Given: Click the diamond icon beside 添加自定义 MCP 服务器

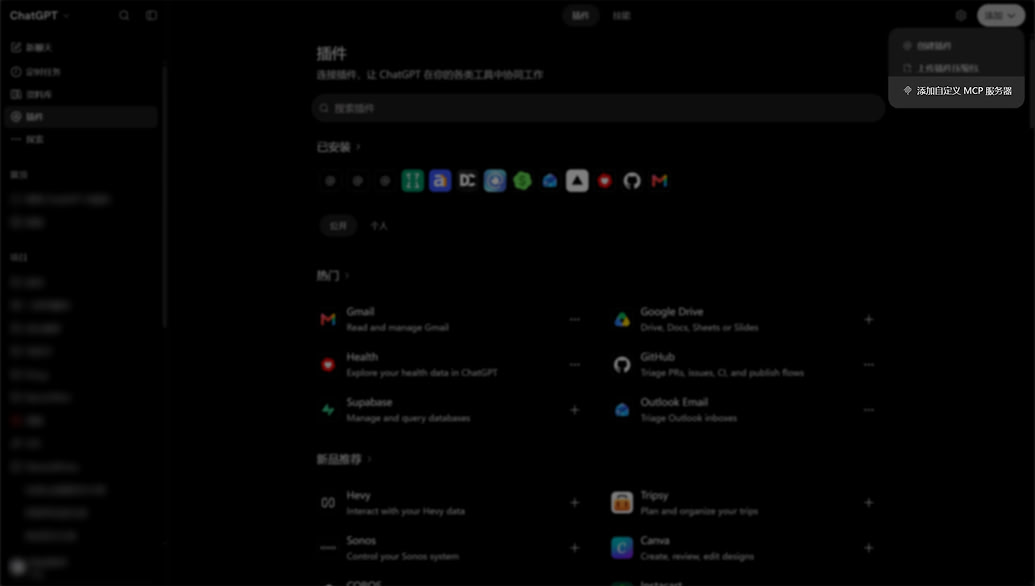Looking at the screenshot, I should click(908, 90).
